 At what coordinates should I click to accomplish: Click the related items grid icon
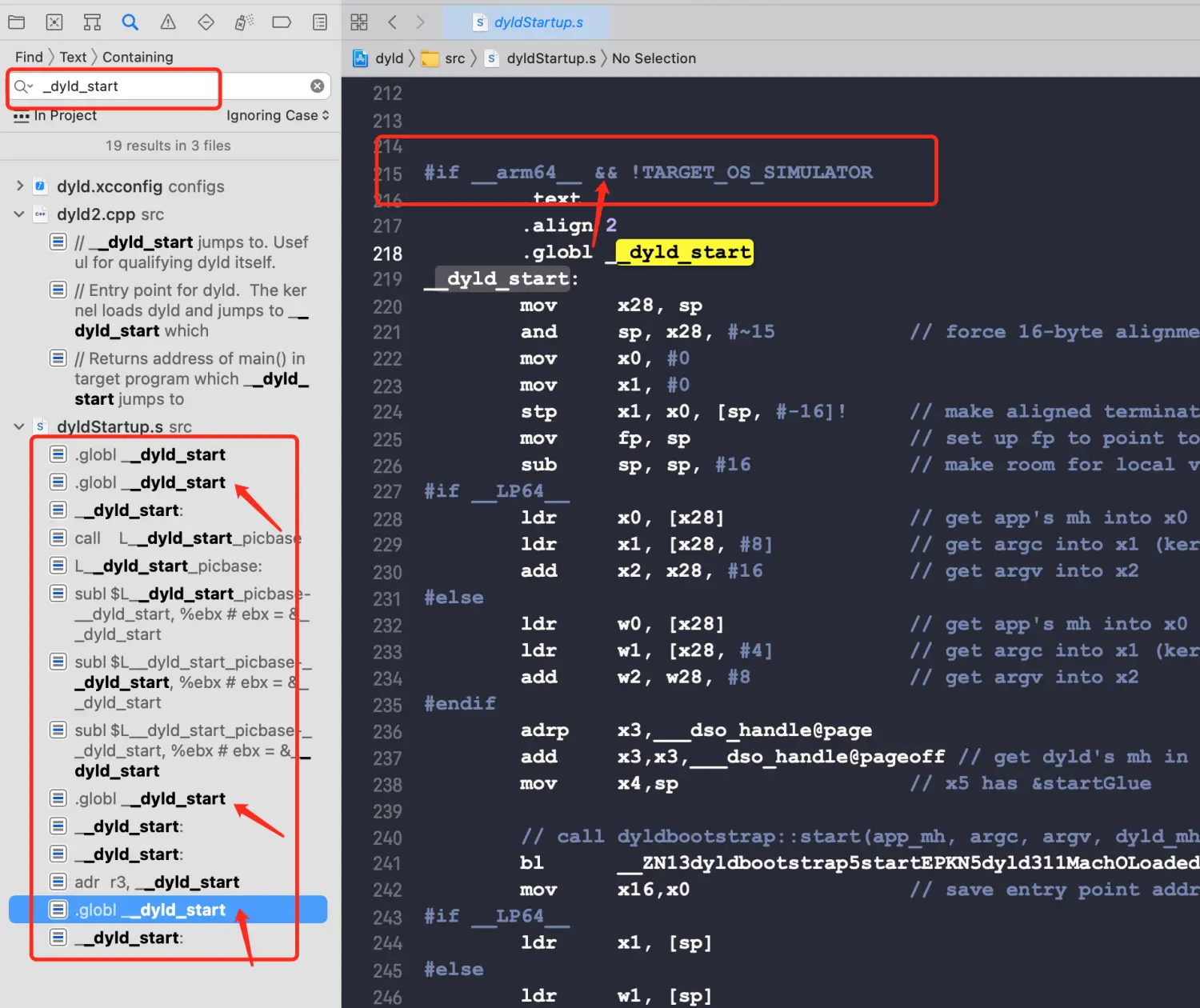(x=359, y=22)
